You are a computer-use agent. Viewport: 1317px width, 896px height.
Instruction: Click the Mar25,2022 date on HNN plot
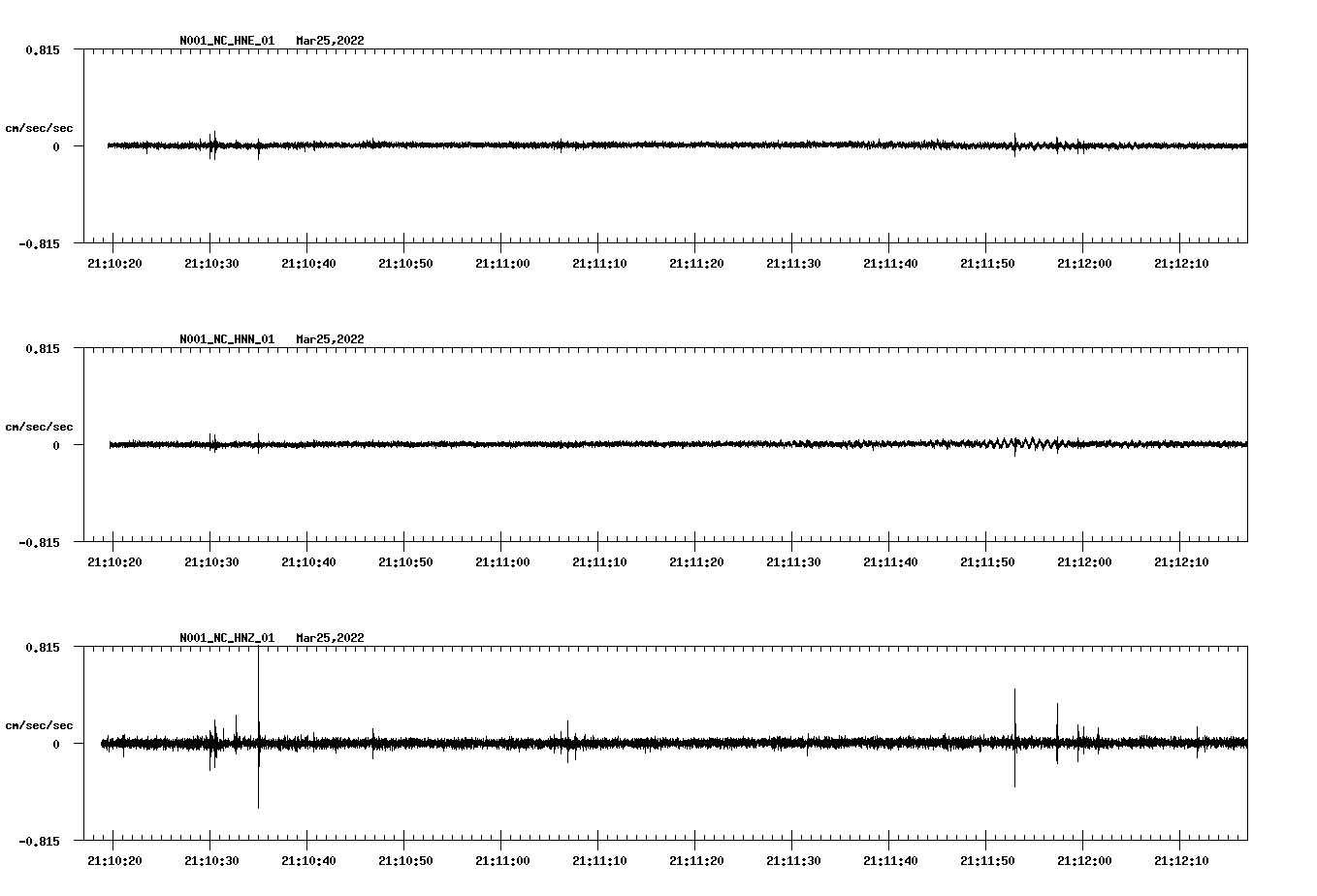coord(330,339)
